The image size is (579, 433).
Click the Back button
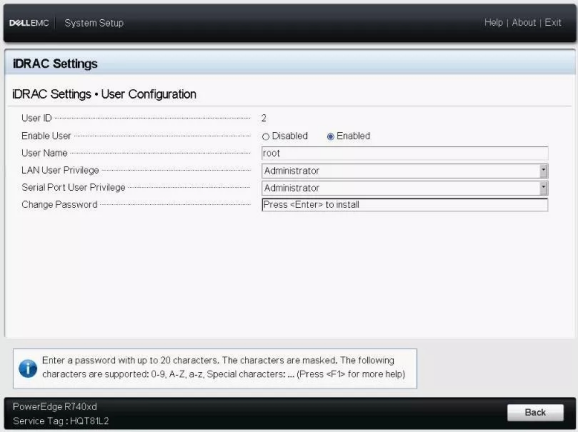click(x=535, y=412)
